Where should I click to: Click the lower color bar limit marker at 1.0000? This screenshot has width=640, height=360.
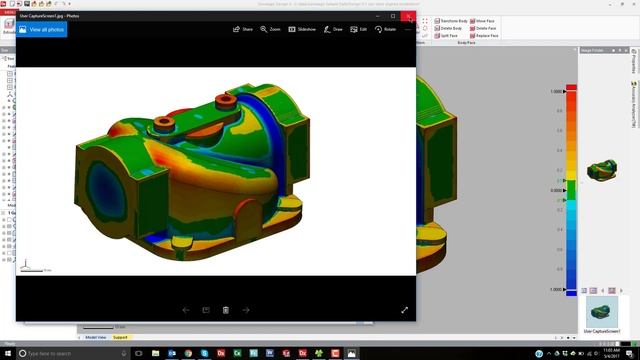[x=565, y=289]
